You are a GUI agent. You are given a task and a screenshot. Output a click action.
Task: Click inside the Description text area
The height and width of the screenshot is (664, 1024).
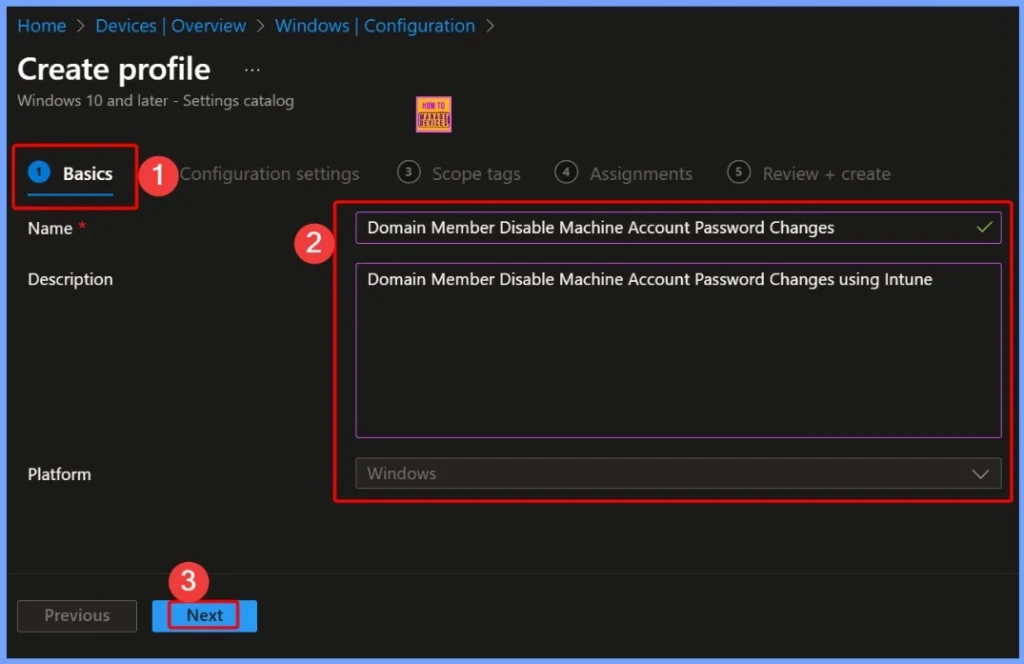tap(678, 350)
